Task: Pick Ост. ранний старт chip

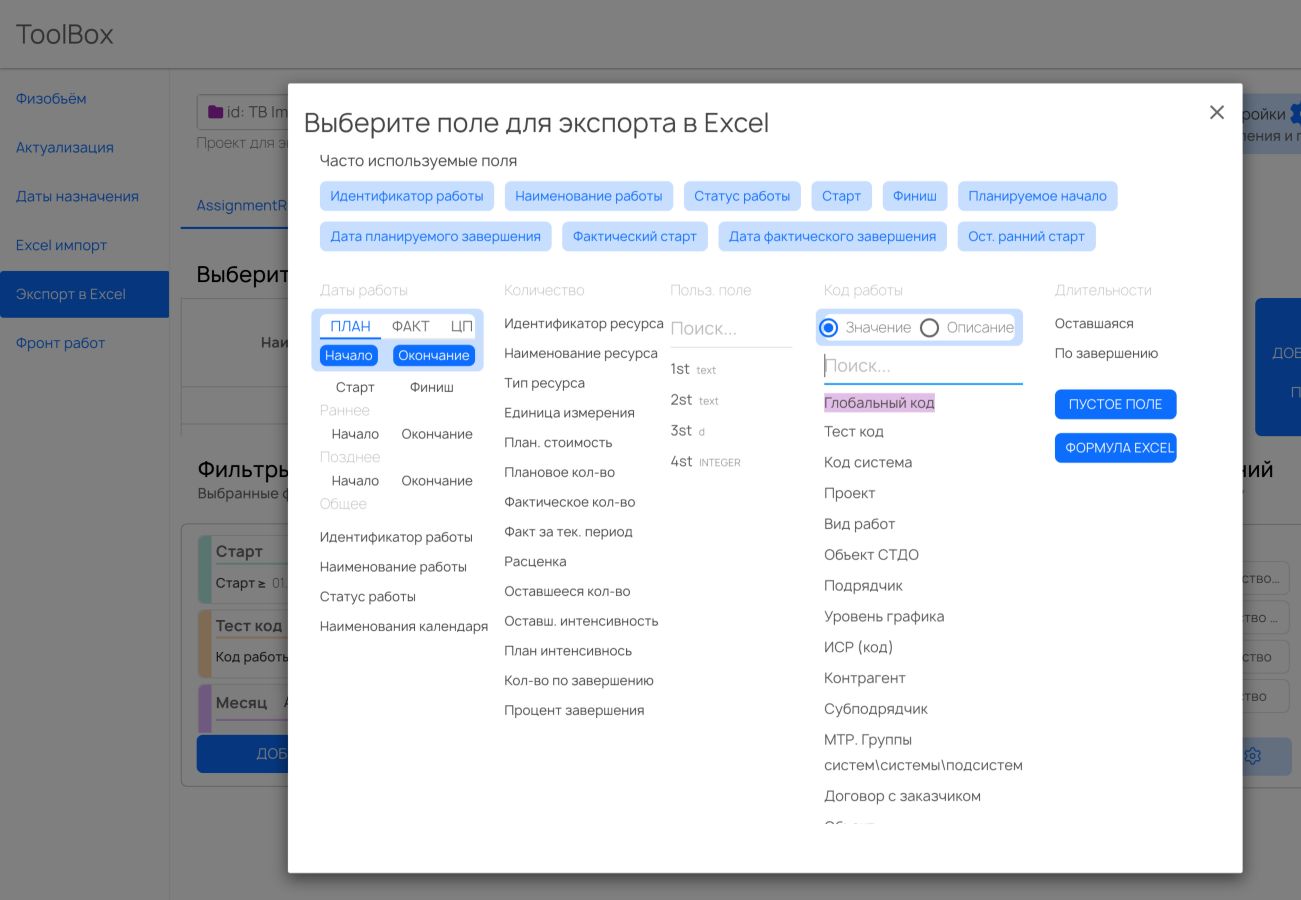Action: 1026,236
